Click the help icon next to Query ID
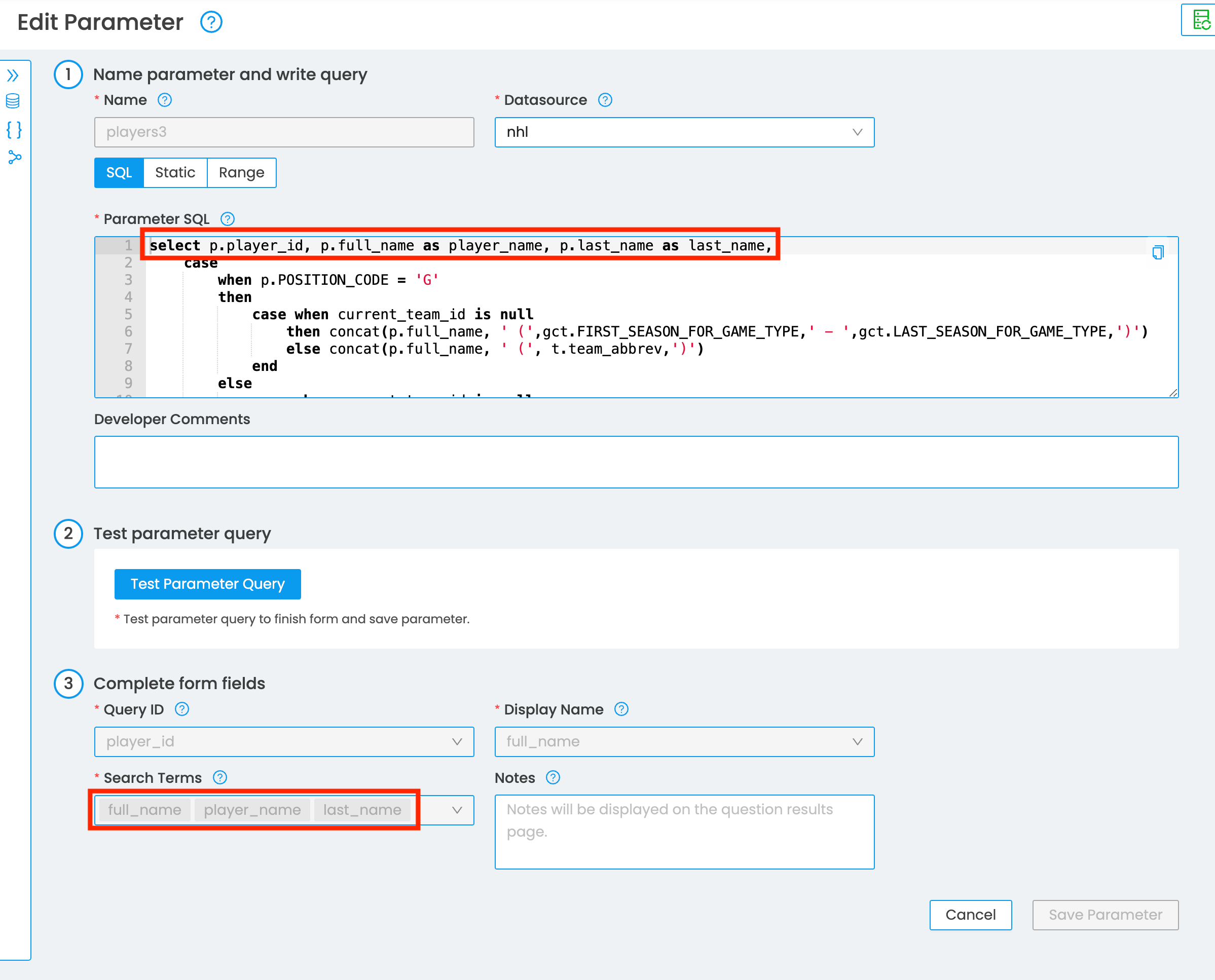 click(x=182, y=709)
